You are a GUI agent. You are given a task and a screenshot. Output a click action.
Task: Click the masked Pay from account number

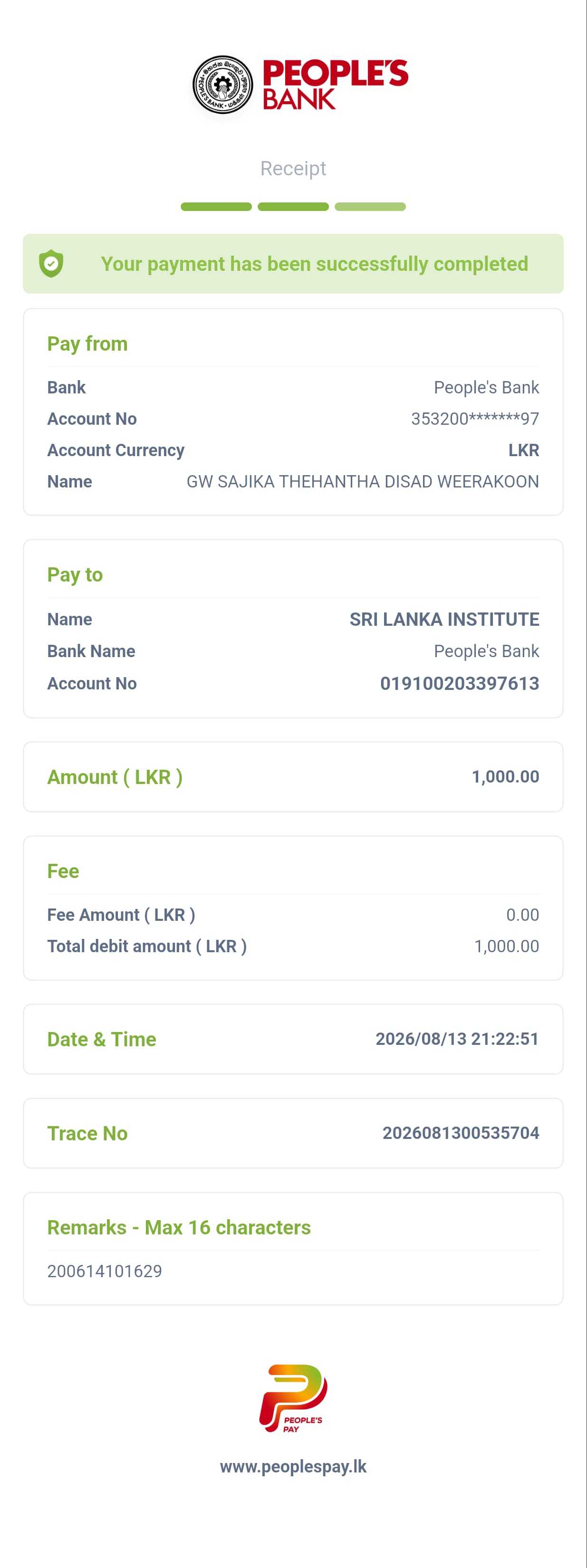pos(475,419)
